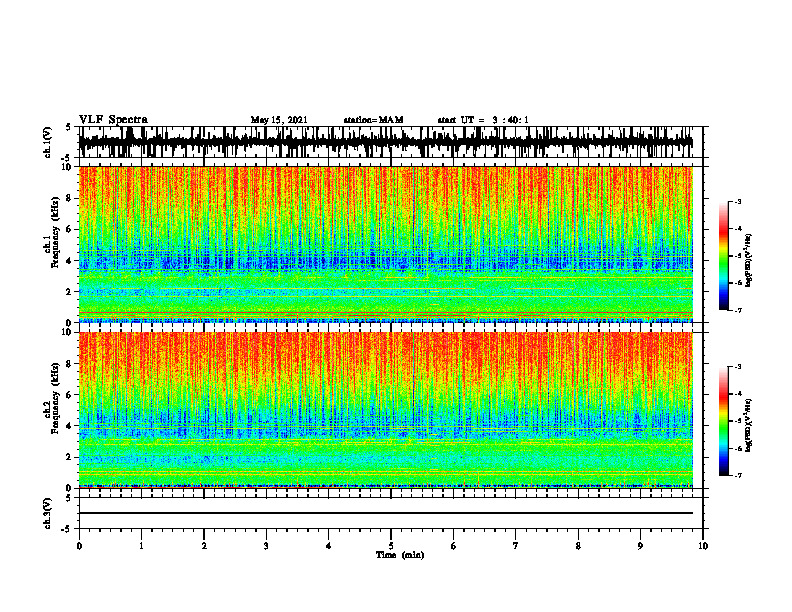Click the ch.2 spectrogram plot

[385, 410]
